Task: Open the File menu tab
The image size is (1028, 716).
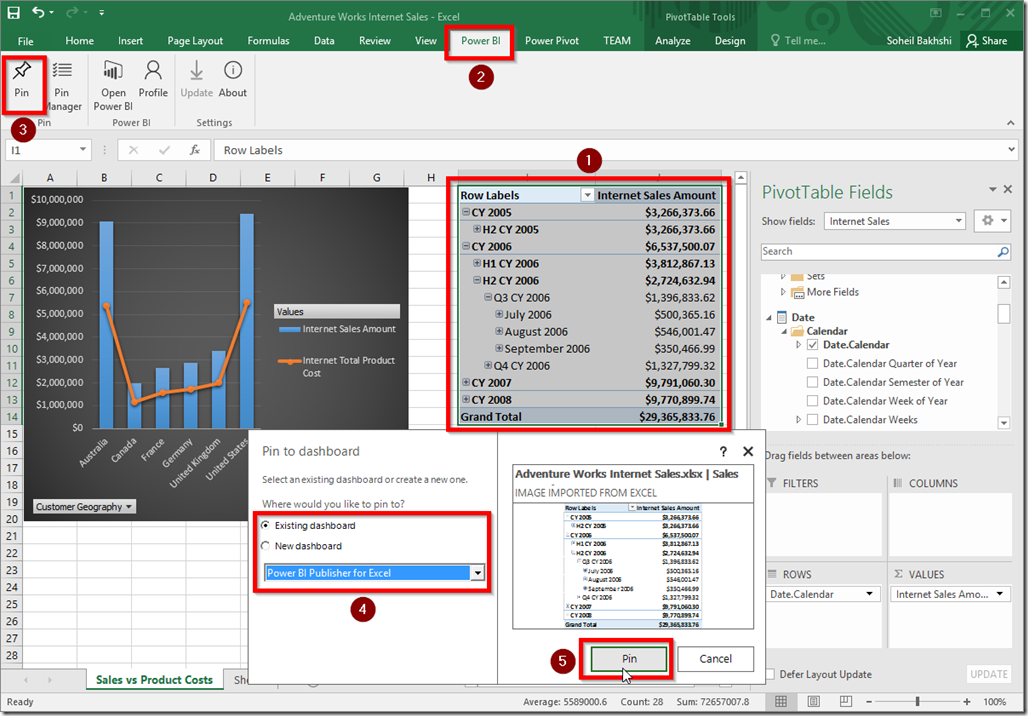Action: point(26,41)
